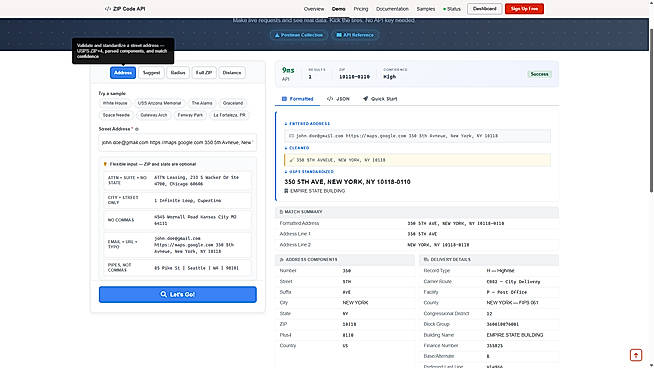Try The Alamo sample
The height and width of the screenshot is (368, 654).
[x=202, y=103]
